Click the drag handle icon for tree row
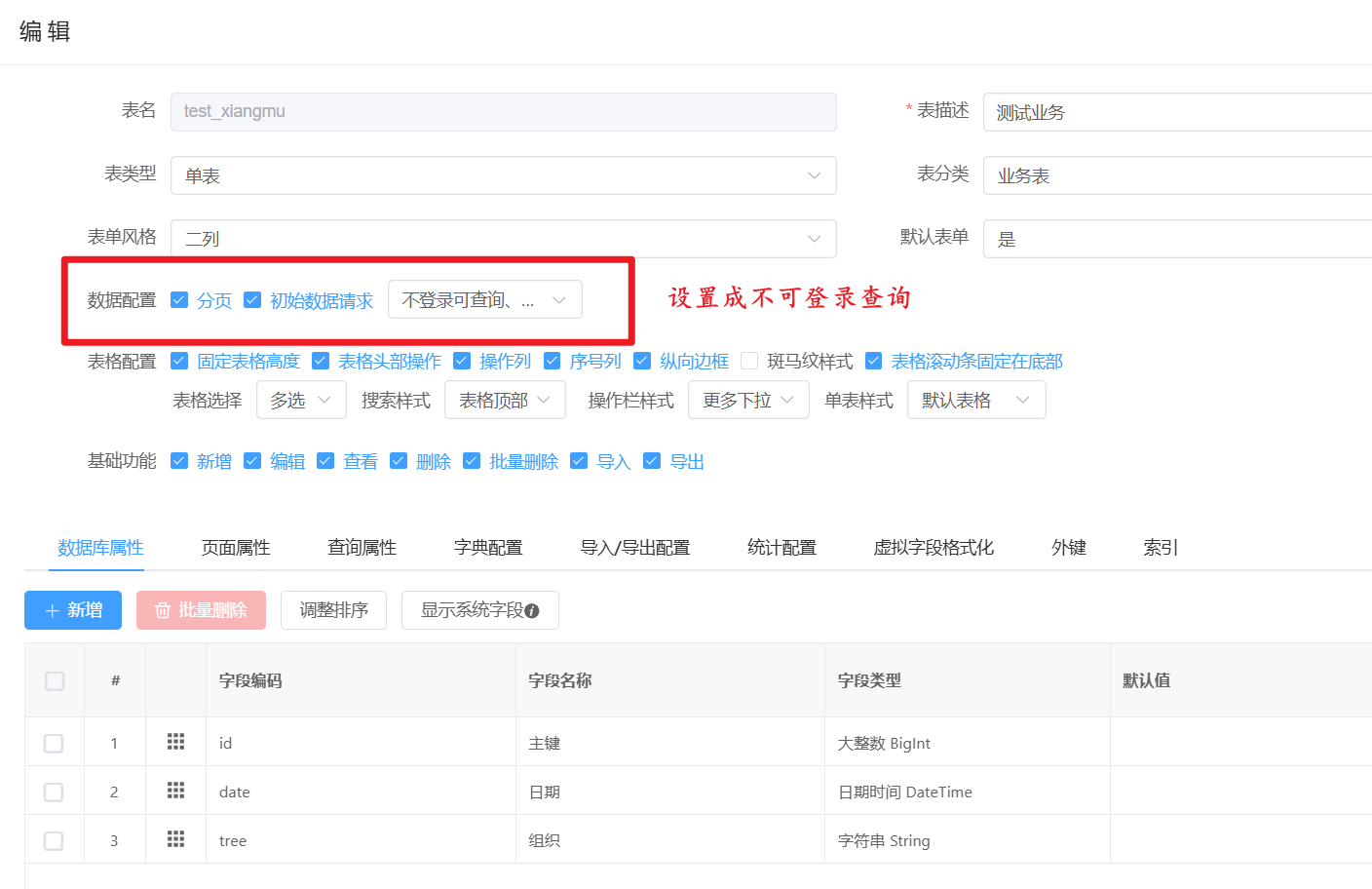The height and width of the screenshot is (889, 1372). [x=175, y=839]
